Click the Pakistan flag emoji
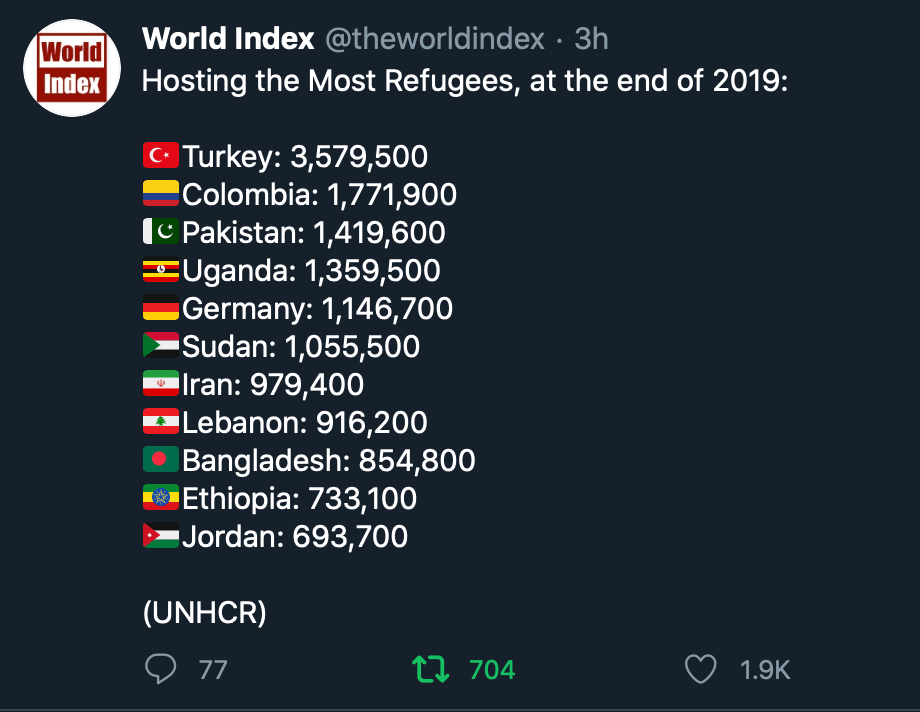 pyautogui.click(x=161, y=232)
